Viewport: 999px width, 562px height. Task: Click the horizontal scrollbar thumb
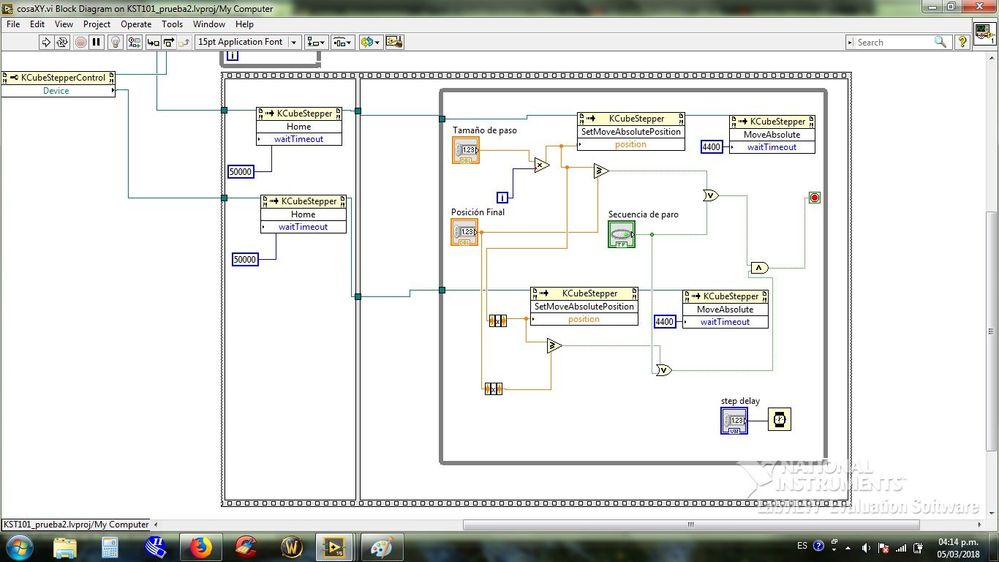691,524
